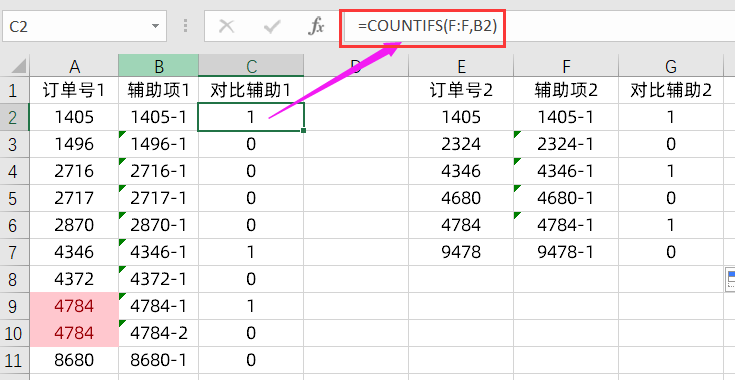Click cell E3 with value 2324
This screenshot has height=380, width=735.
click(x=461, y=144)
